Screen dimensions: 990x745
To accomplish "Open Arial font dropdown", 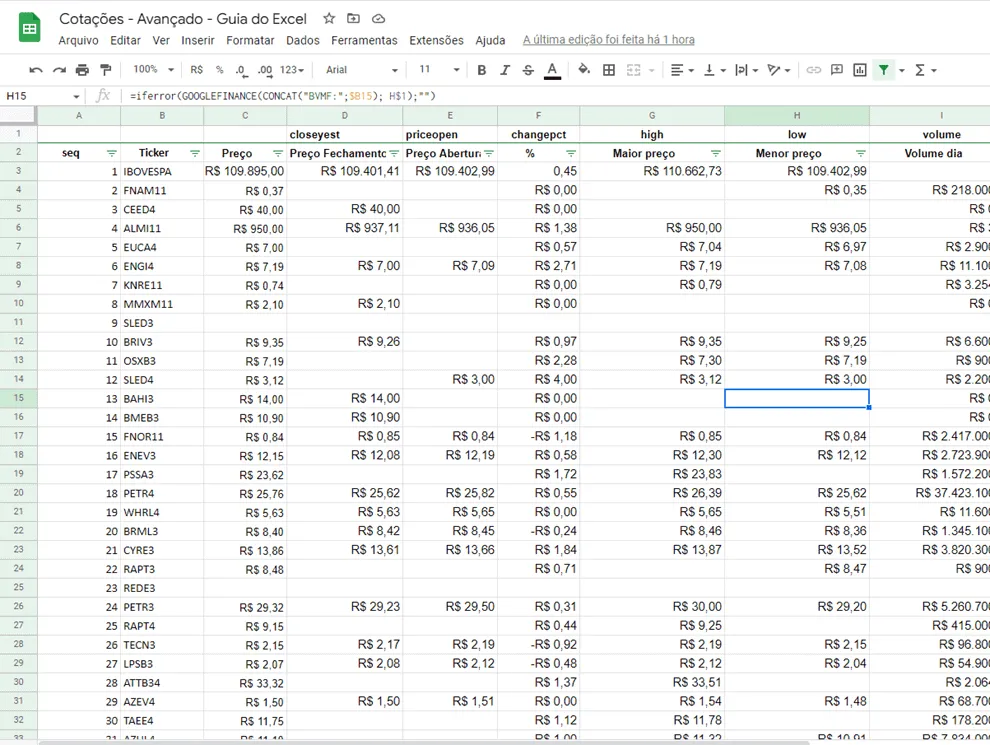I will [362, 70].
